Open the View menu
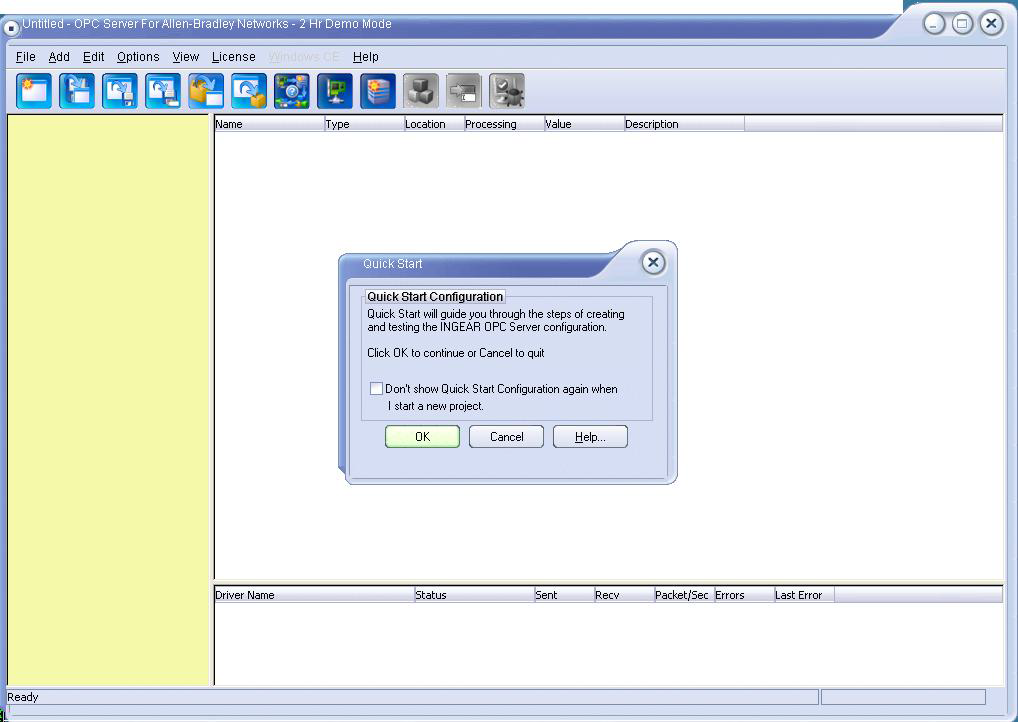Viewport: 1018px width, 722px height. click(x=186, y=57)
